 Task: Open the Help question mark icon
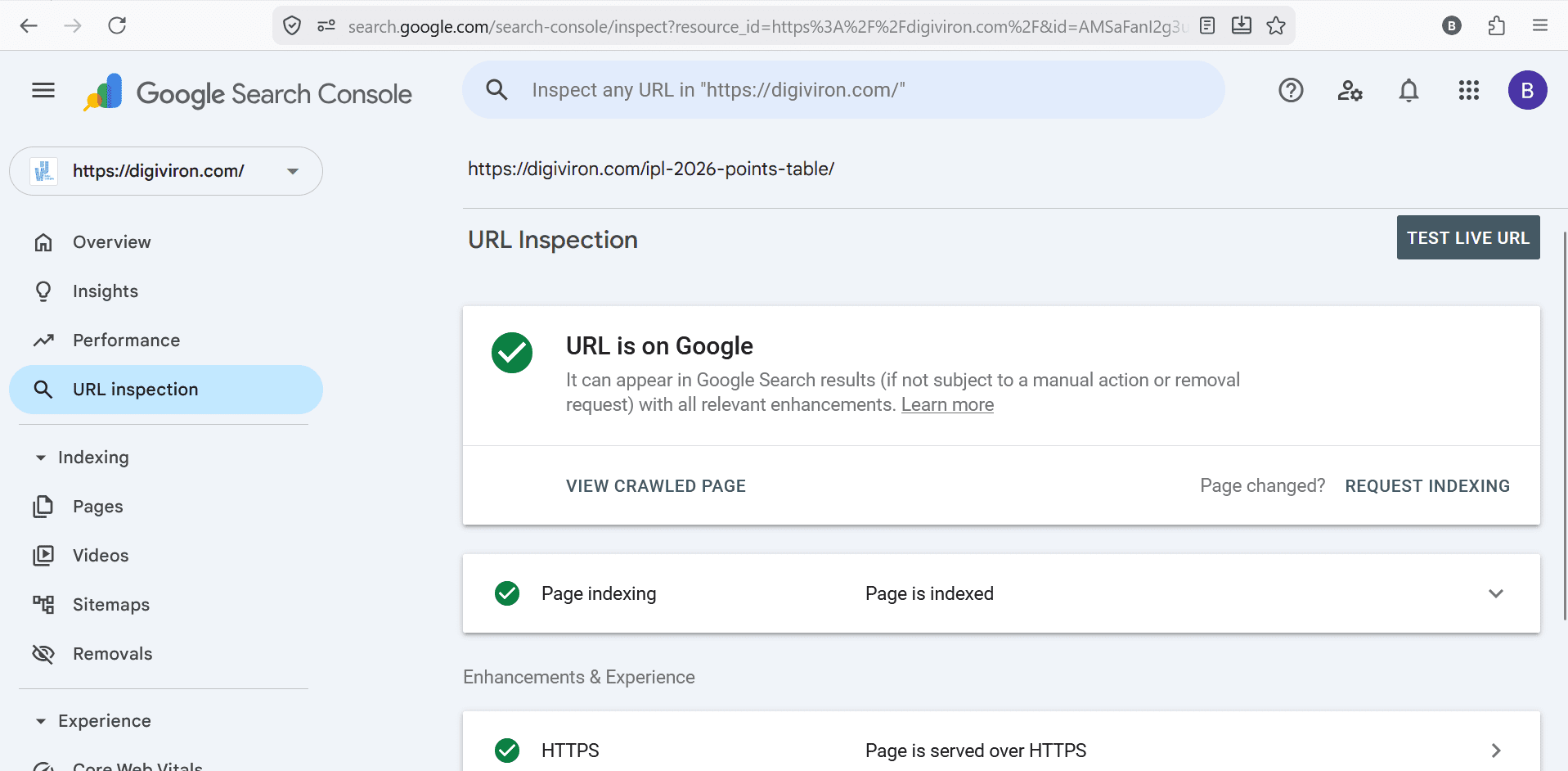[1291, 90]
